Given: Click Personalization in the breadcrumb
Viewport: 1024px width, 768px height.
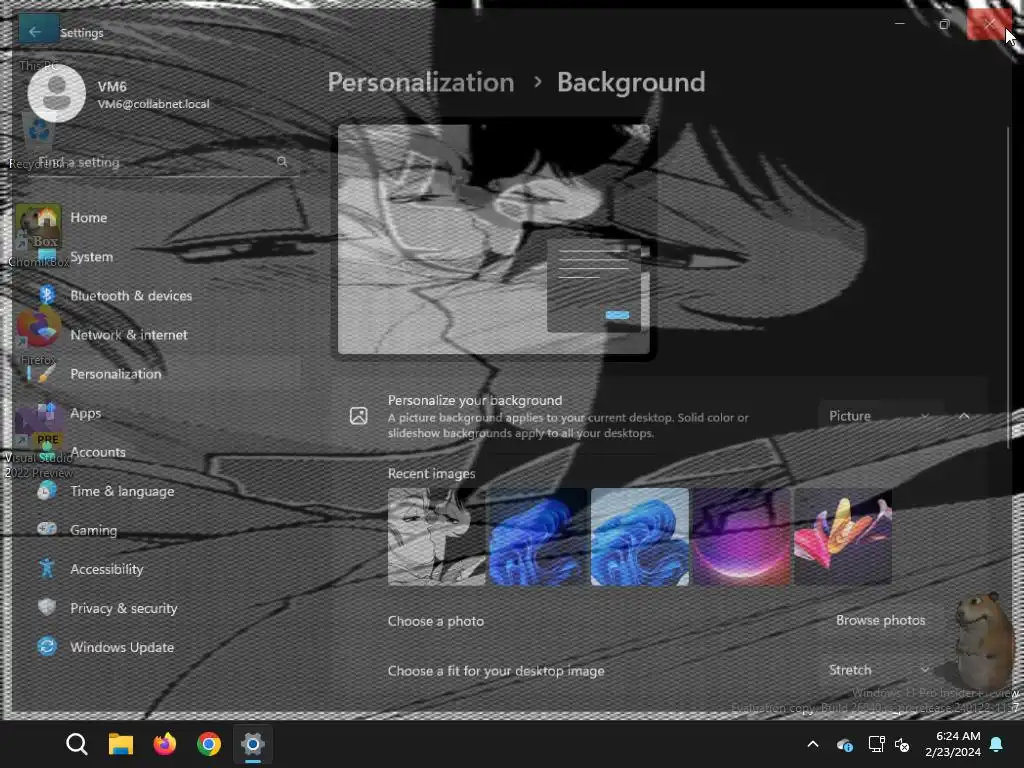Looking at the screenshot, I should 421,82.
